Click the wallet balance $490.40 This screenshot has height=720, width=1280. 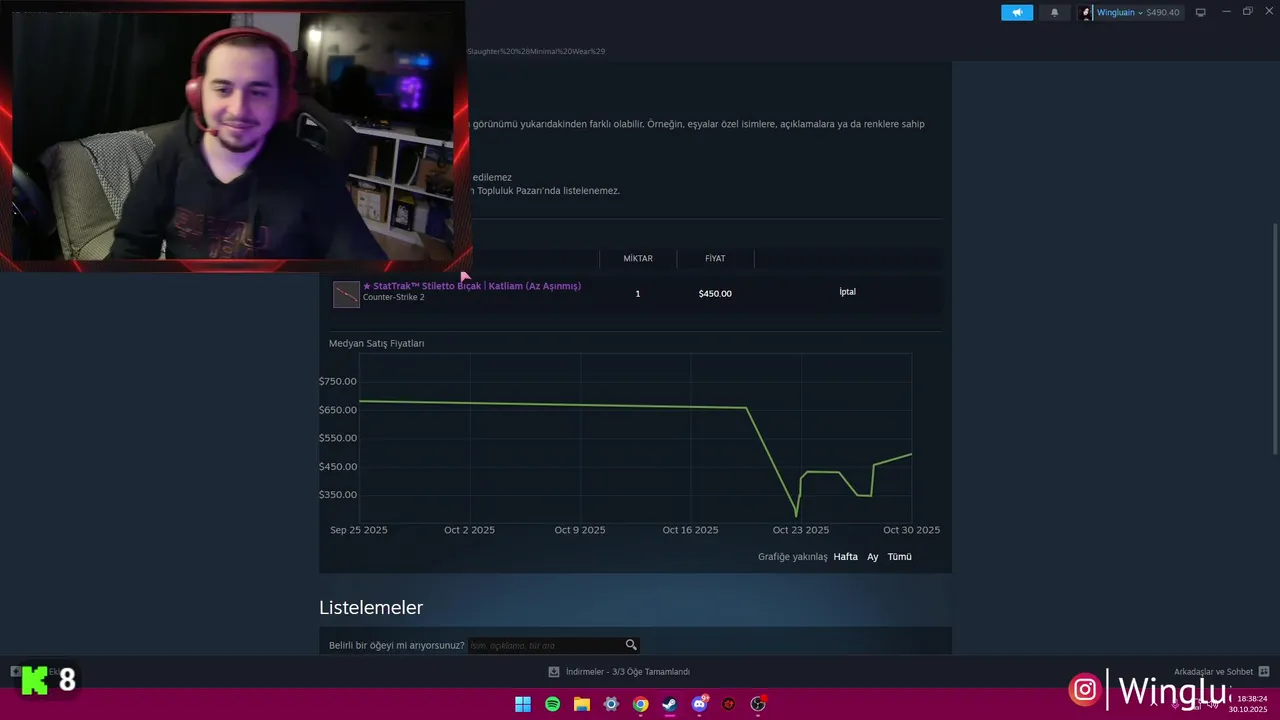point(1163,12)
